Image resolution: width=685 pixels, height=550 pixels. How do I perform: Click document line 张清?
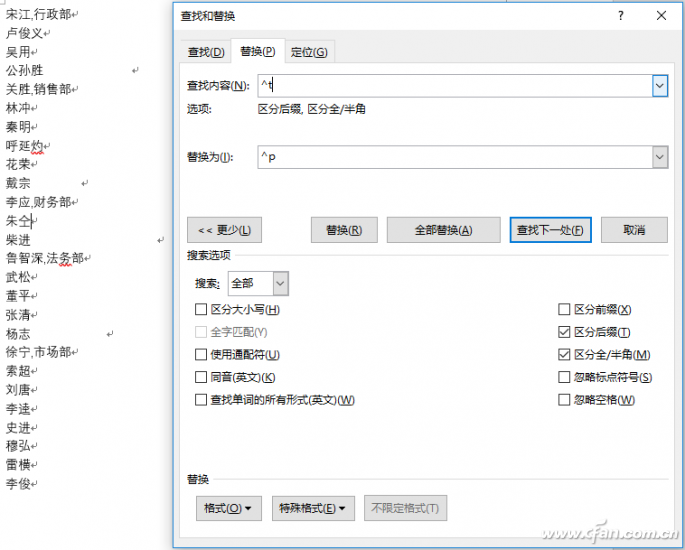[18, 315]
